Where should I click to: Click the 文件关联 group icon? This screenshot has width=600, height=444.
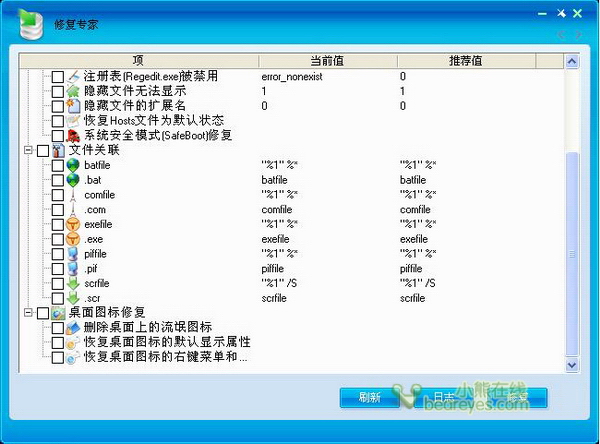click(x=58, y=150)
